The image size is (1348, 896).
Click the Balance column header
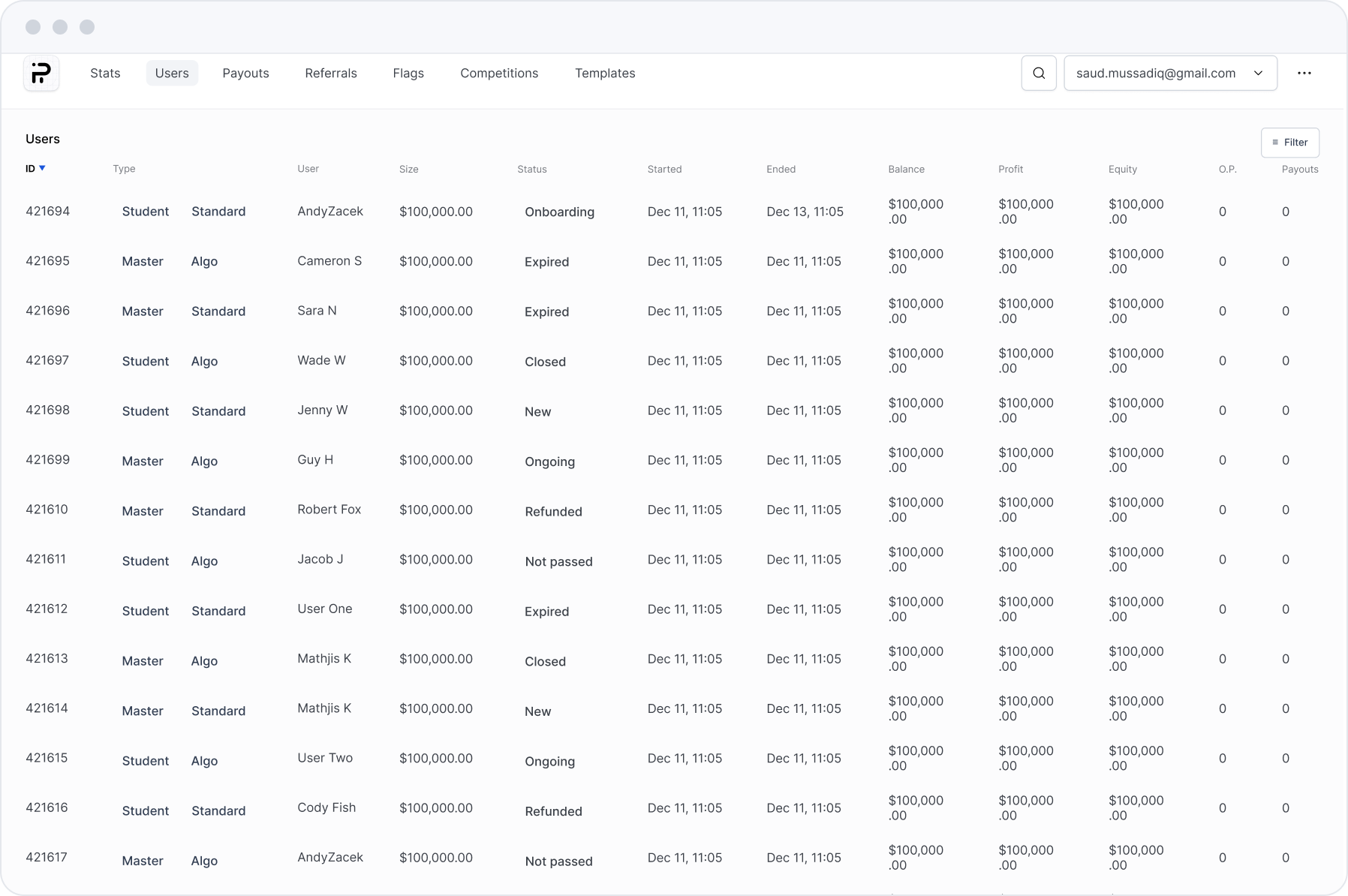[906, 169]
